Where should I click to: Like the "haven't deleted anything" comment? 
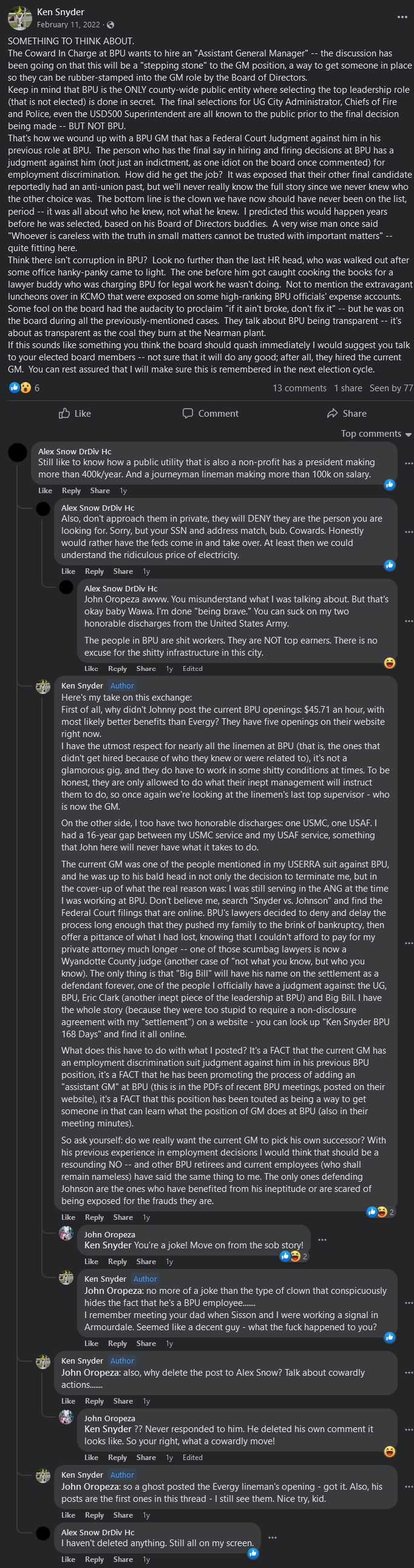(x=68, y=1555)
